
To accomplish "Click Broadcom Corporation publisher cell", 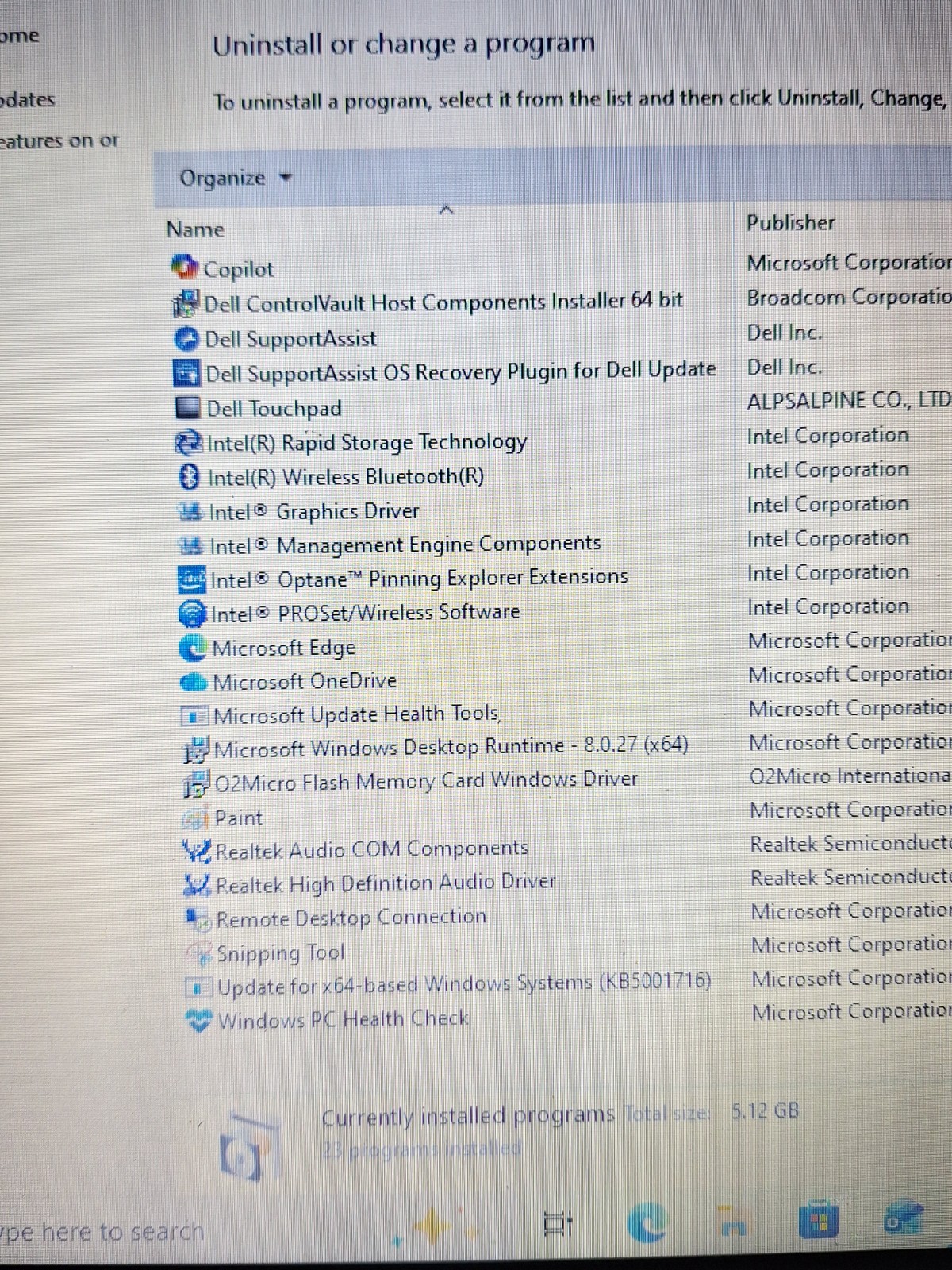I will point(849,298).
